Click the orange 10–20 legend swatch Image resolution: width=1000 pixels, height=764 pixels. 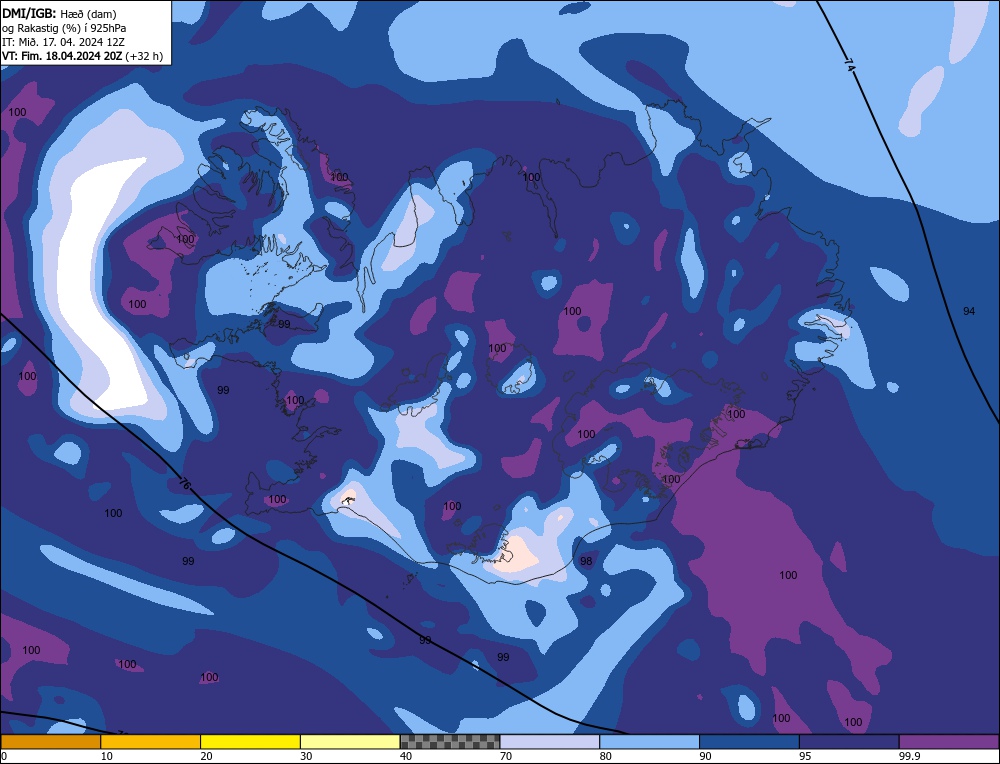151,742
